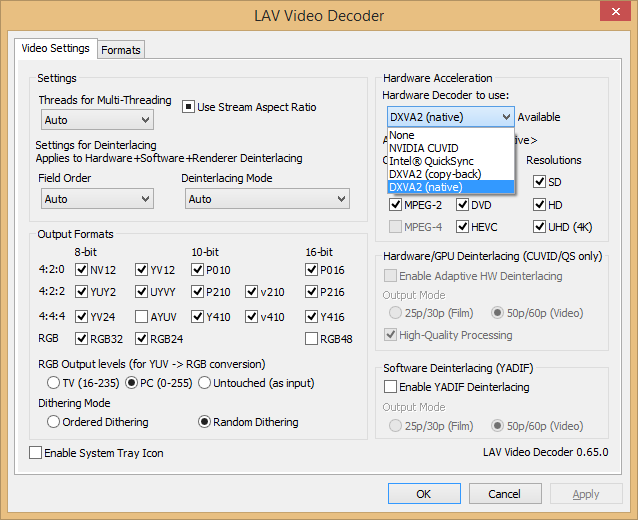This screenshot has height=520, width=638.
Task: Select Ordered Dithering mode
Action: click(53, 422)
